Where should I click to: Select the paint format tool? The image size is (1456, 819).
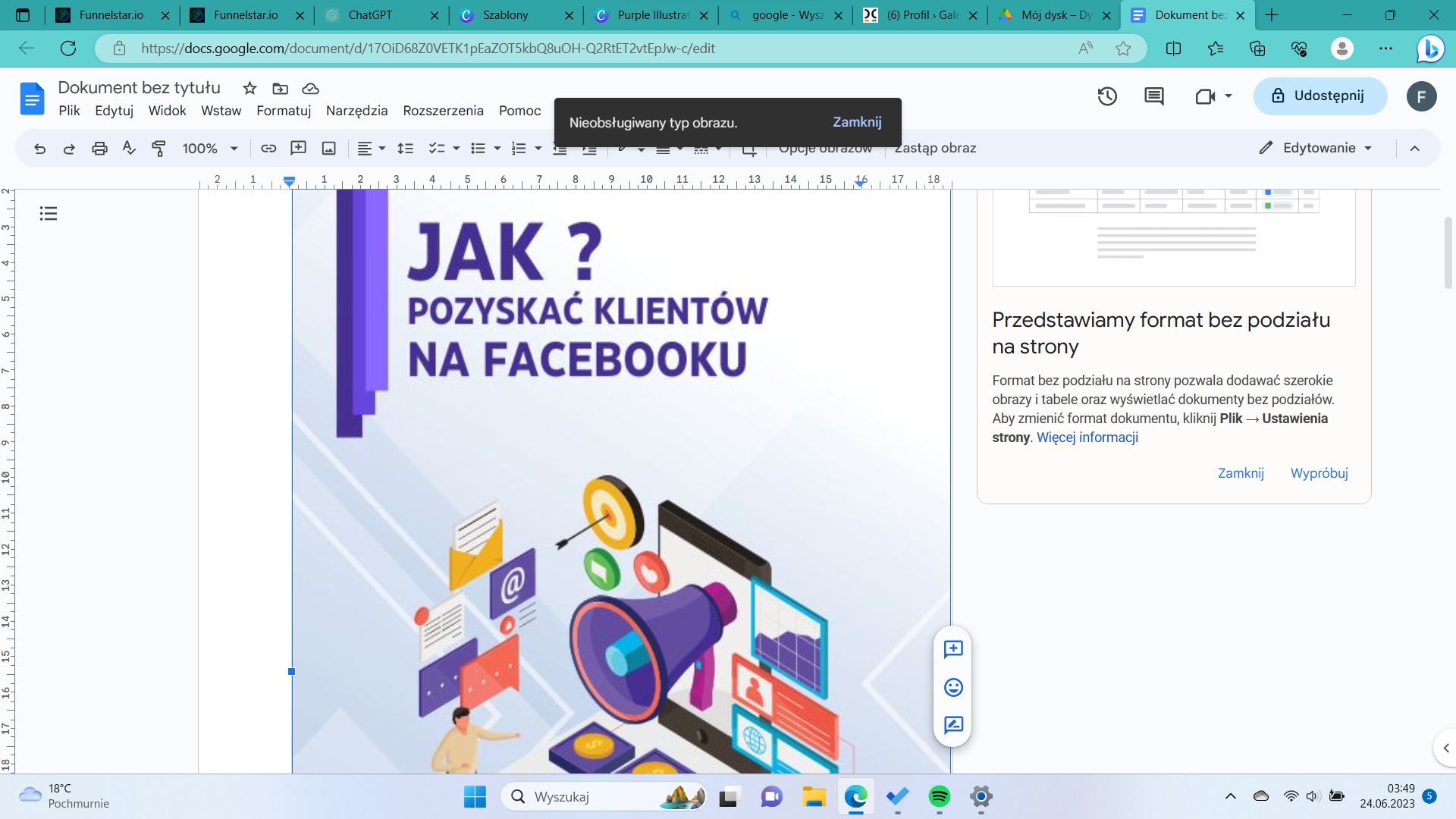(159, 148)
